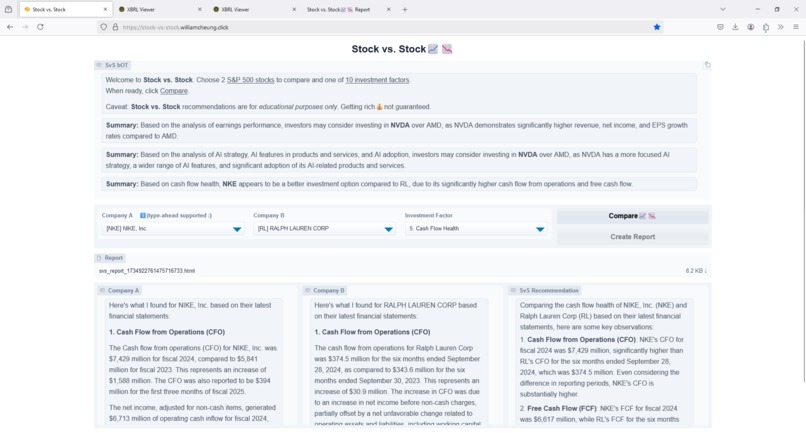The height and width of the screenshot is (433, 806).
Task: List all tabs dropdown arrow
Action: [723, 9]
